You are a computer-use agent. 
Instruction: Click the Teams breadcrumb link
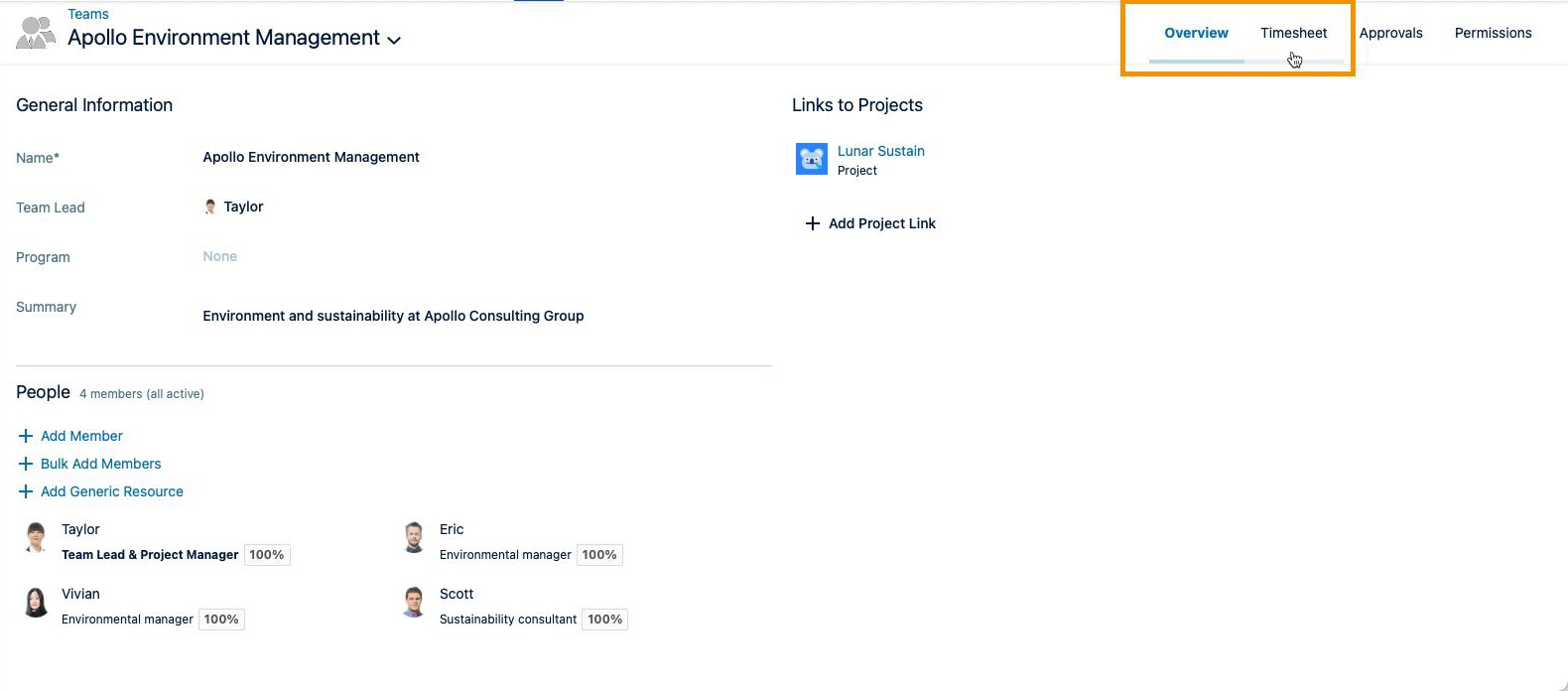[x=88, y=14]
